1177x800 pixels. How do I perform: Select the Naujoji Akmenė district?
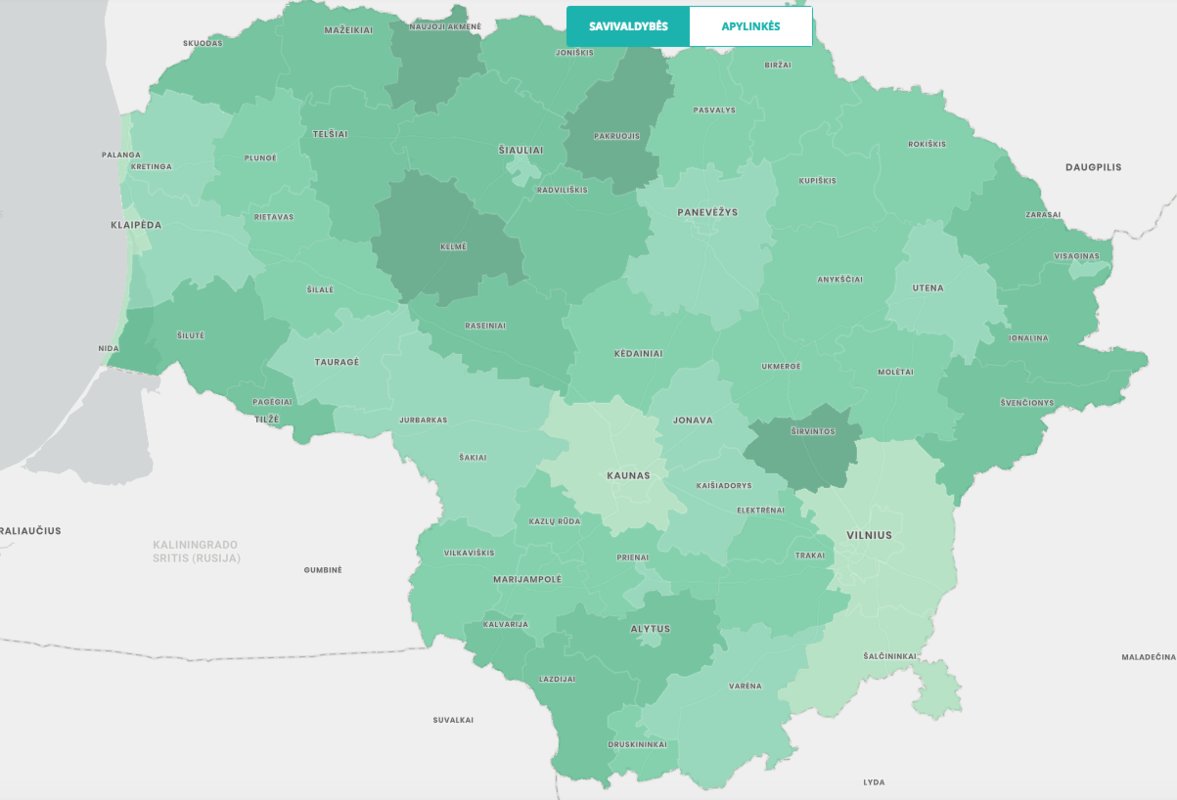(x=432, y=60)
